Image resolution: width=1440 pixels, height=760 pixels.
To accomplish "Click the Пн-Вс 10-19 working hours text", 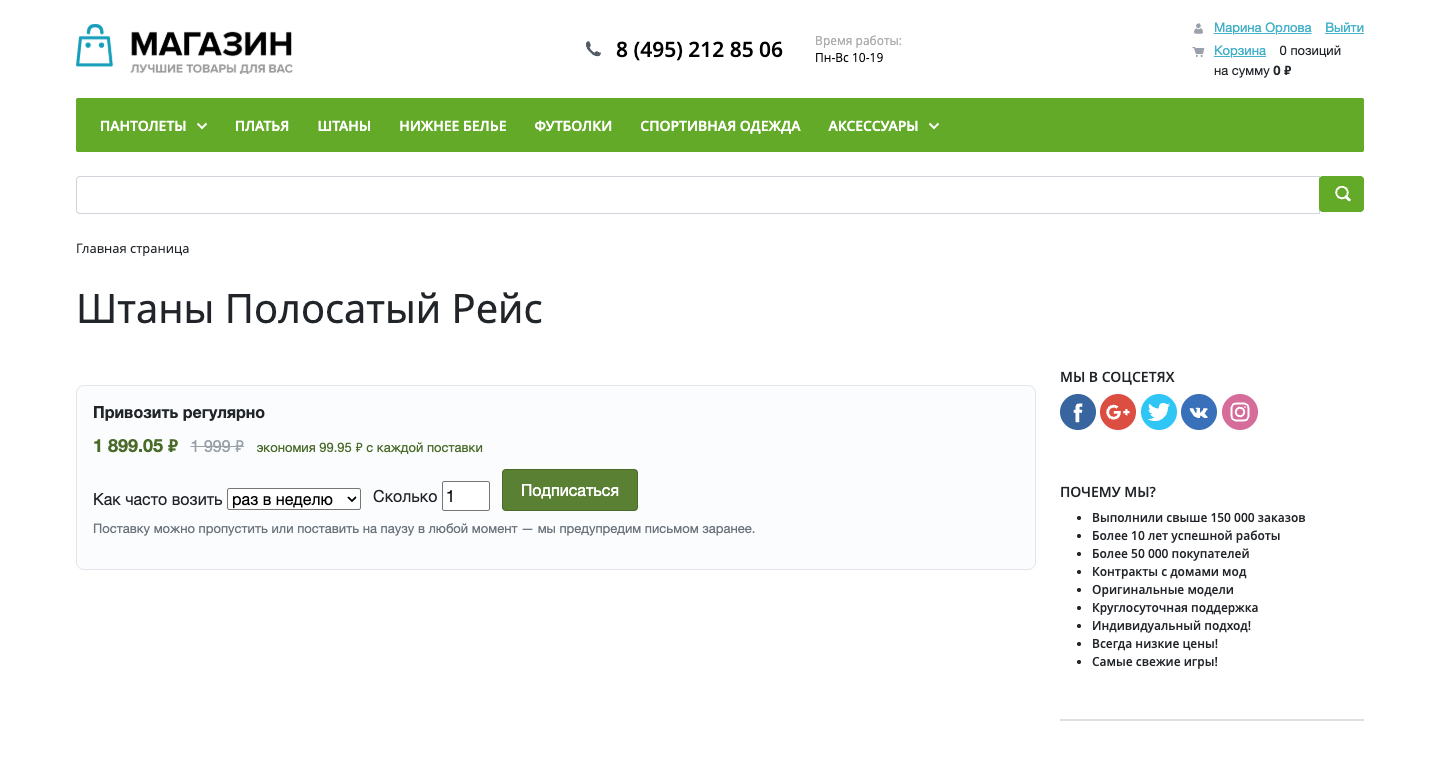I will [849, 58].
